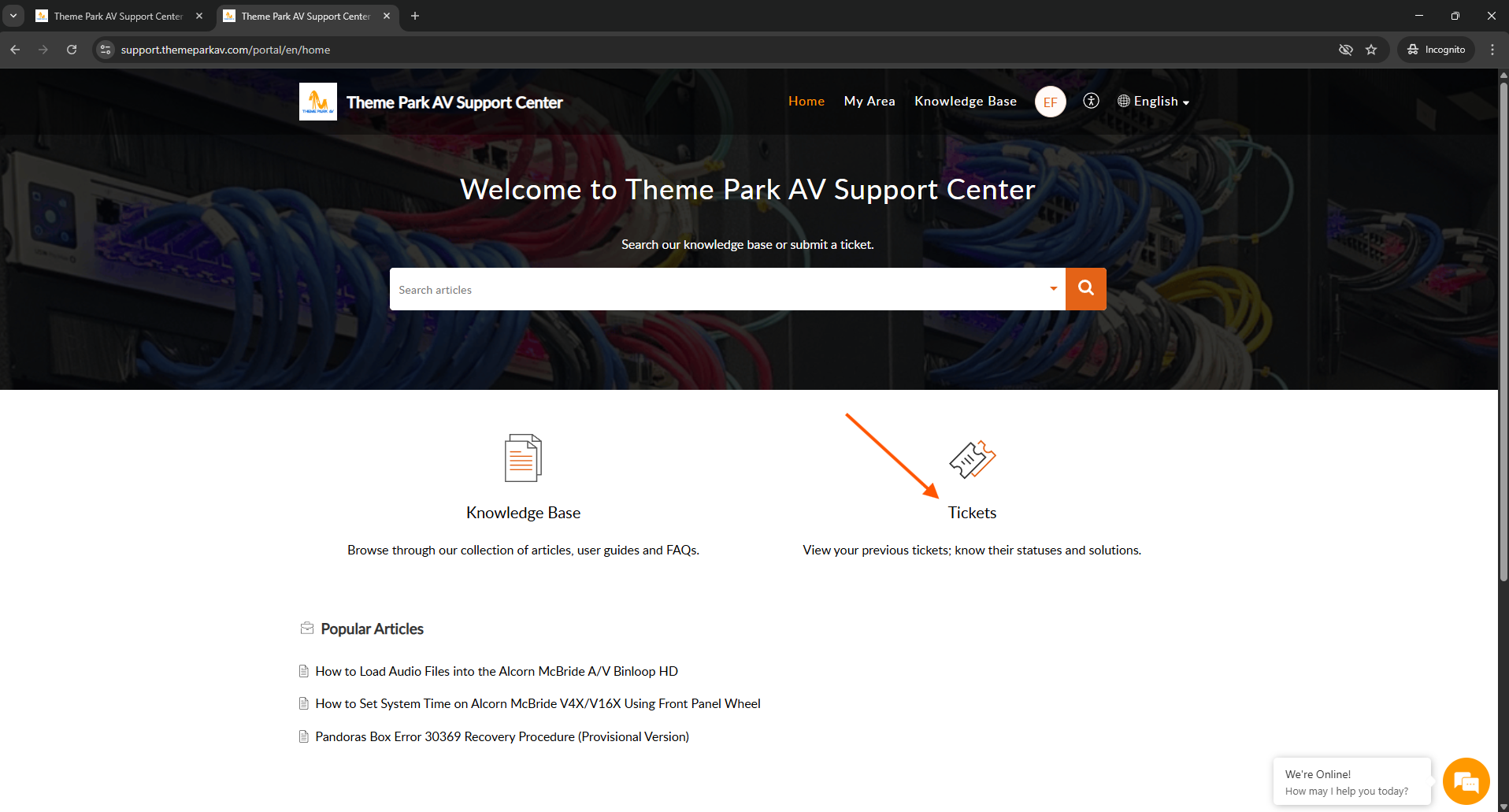Viewport: 1509px width, 812px height.
Task: Open the Pandoras Box Error 30369 article
Action: tap(502, 736)
